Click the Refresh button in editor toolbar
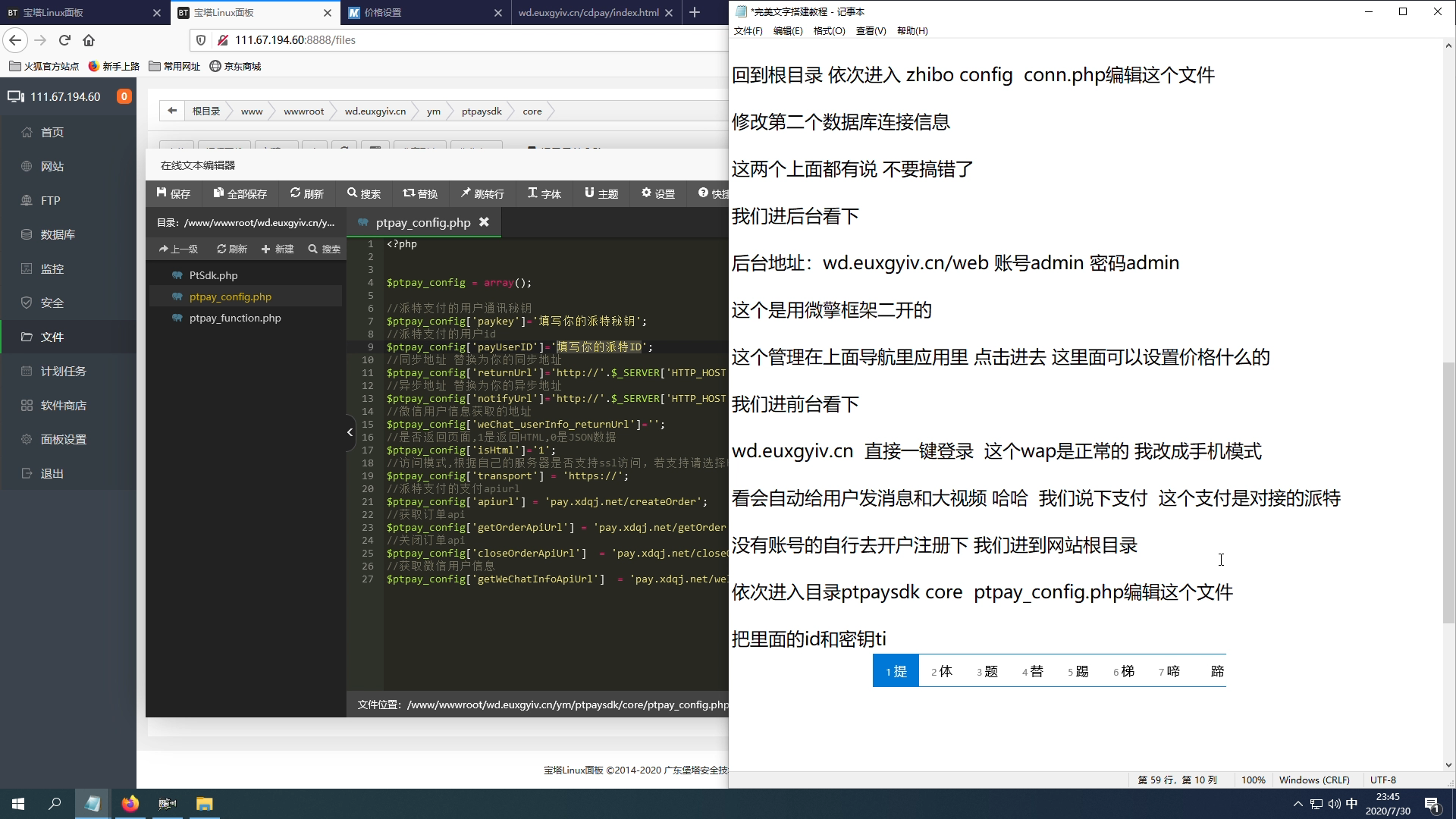Screen dimensions: 1456x819 (306, 193)
